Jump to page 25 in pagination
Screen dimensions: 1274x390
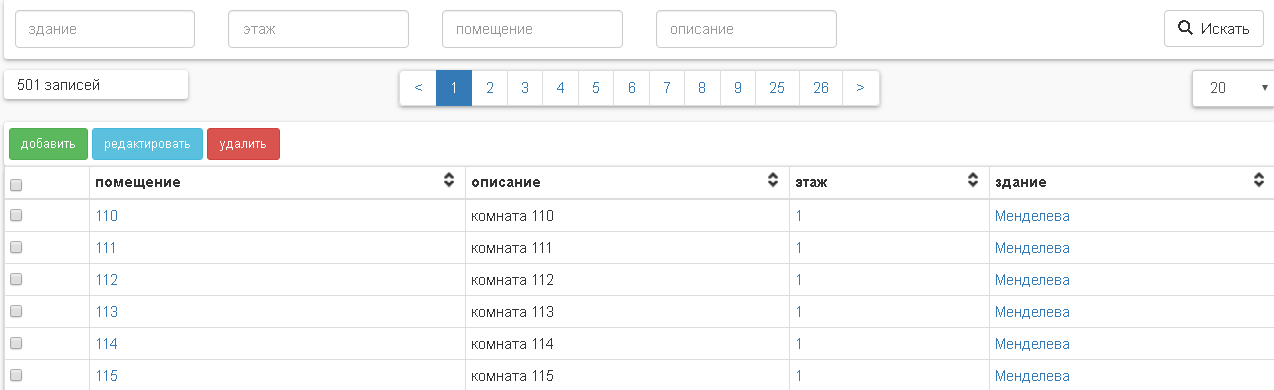coord(777,88)
